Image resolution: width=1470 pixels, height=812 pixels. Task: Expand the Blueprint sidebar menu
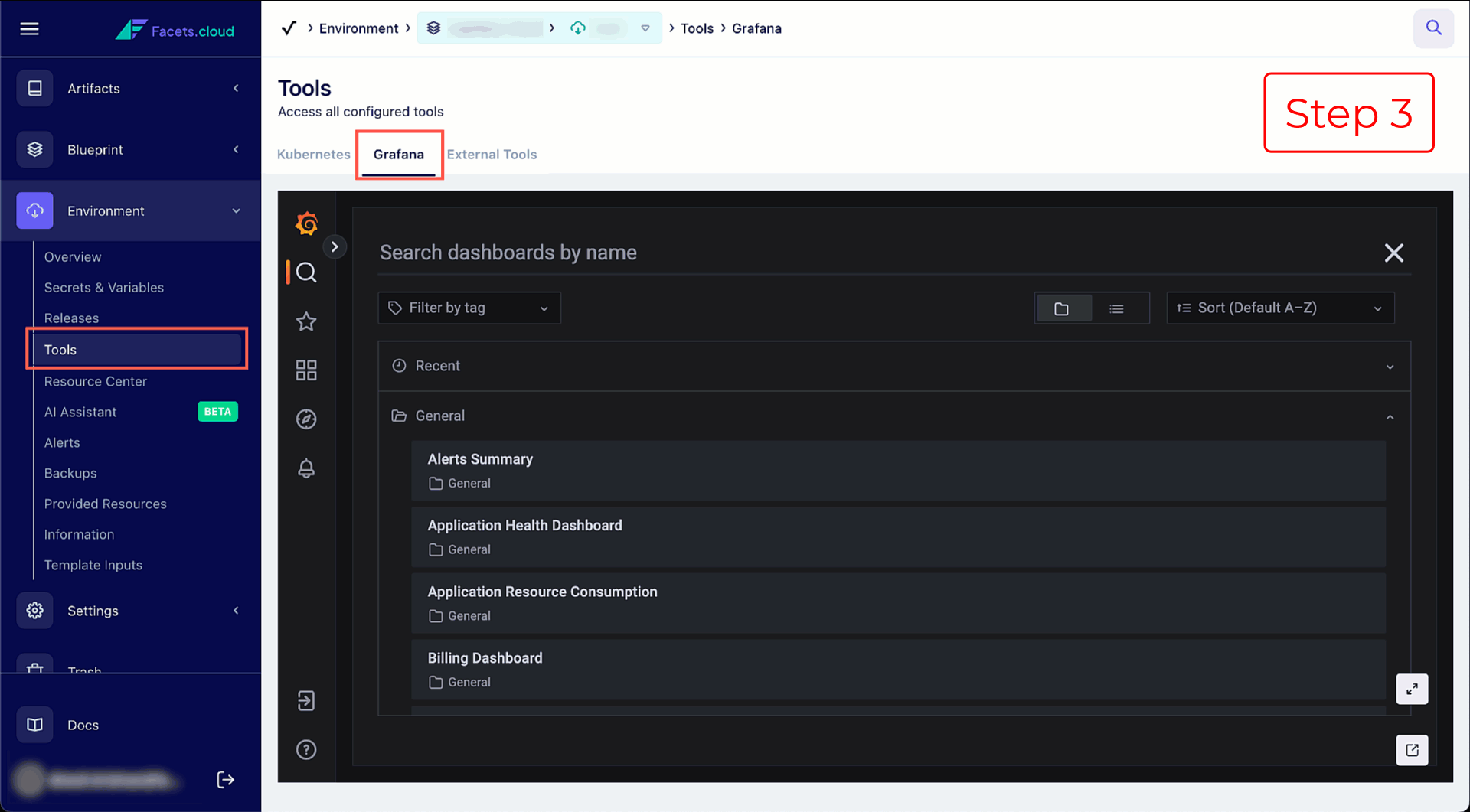click(236, 149)
